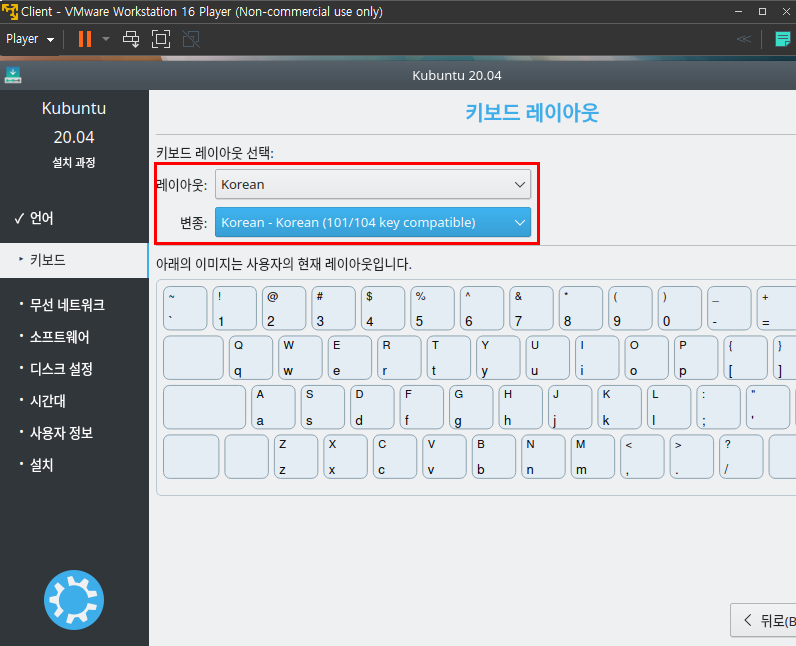Open the Player menu in VMware
Viewport: 796px width, 646px height.
click(x=29, y=39)
